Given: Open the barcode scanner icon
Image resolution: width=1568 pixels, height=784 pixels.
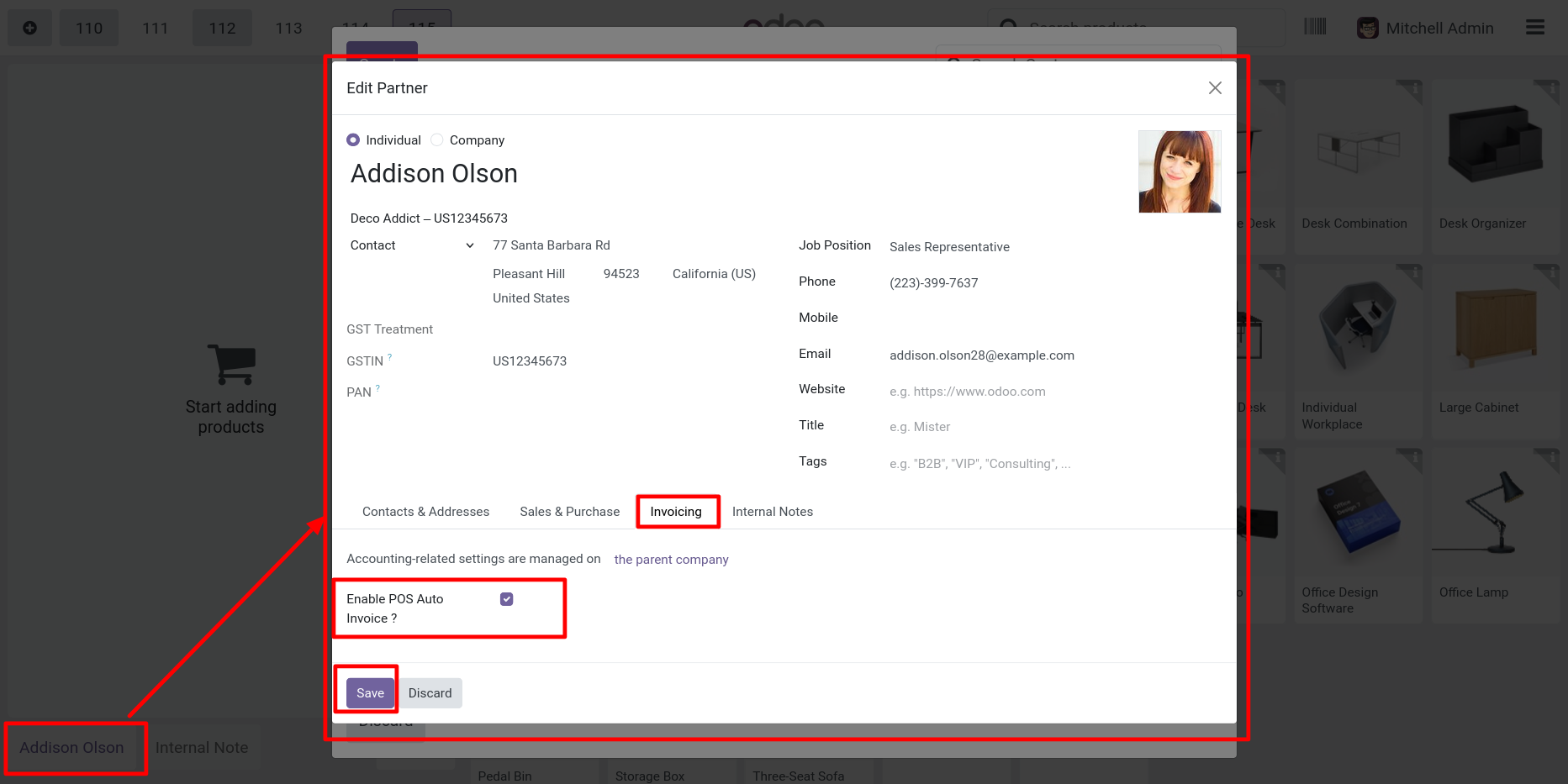Looking at the screenshot, I should pyautogui.click(x=1315, y=27).
